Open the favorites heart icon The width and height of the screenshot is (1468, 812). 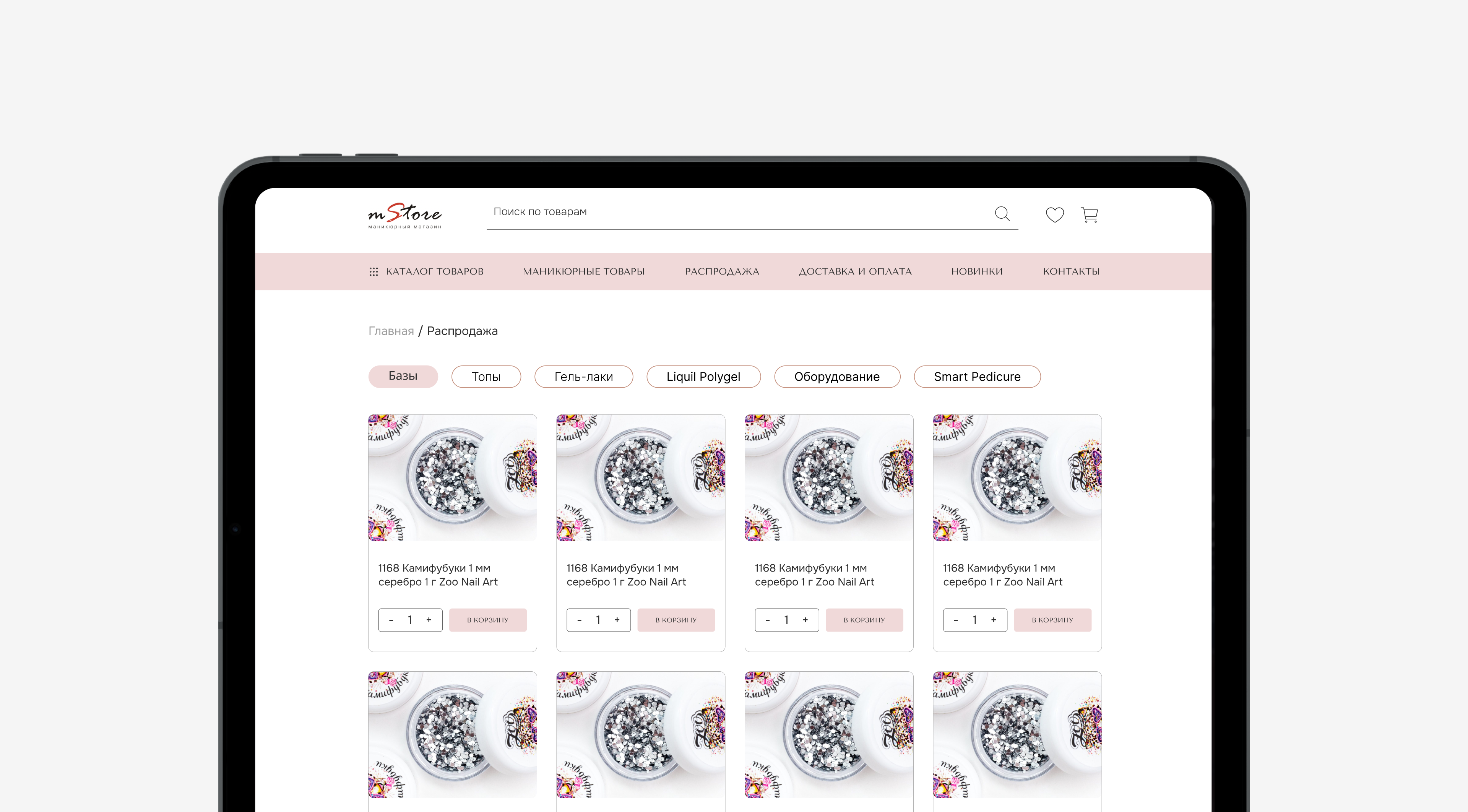tap(1055, 214)
